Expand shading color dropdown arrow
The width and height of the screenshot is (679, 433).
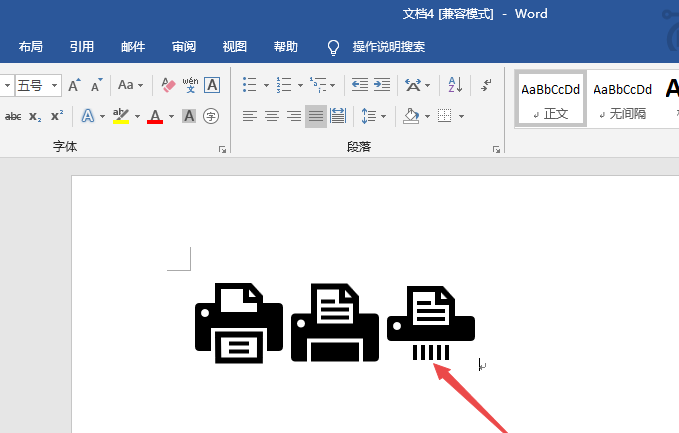click(427, 116)
